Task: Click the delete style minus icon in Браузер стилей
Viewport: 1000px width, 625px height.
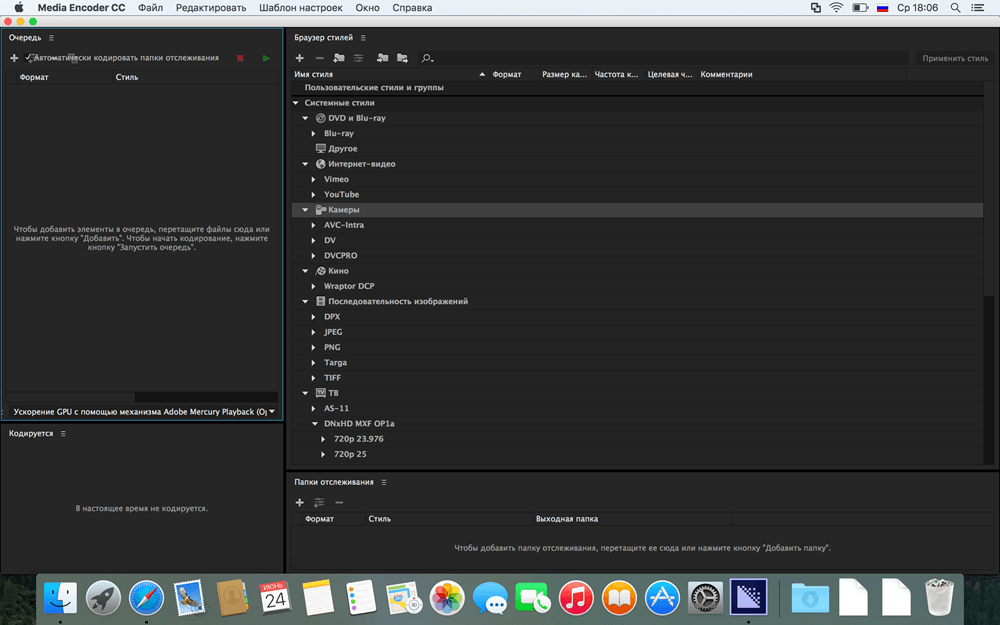Action: 320,58
